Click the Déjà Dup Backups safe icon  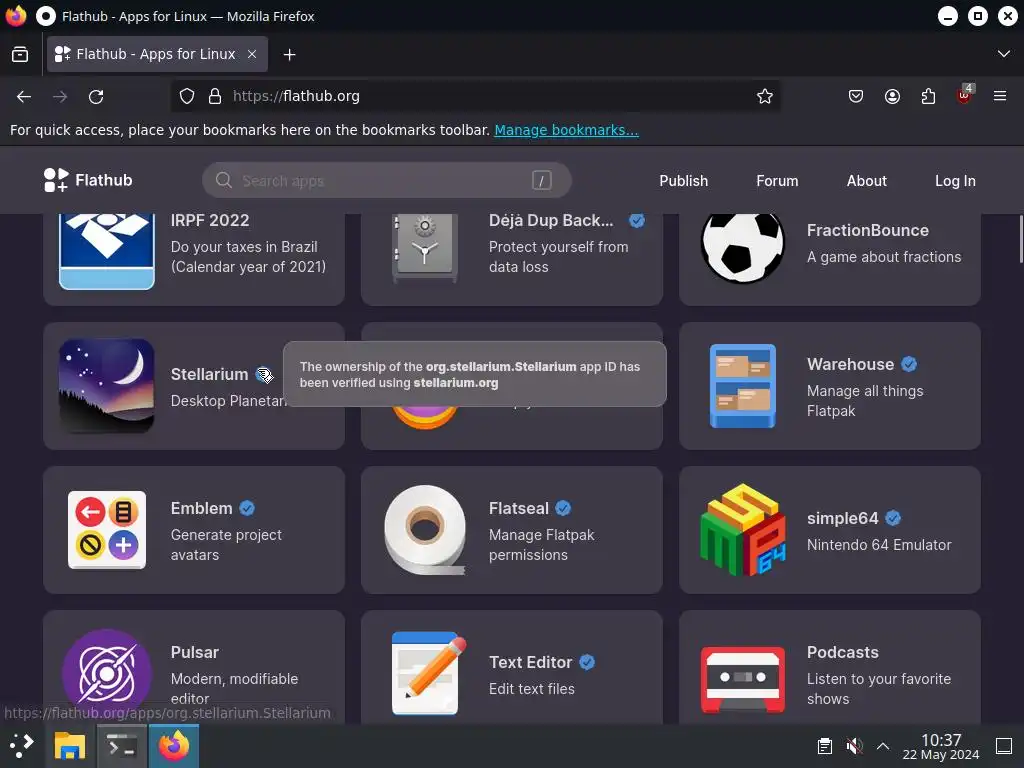pos(424,248)
